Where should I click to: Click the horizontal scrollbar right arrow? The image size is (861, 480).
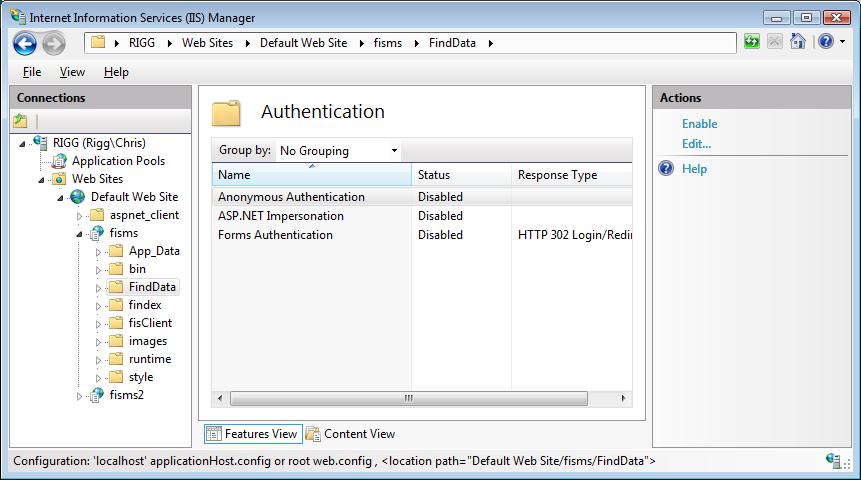pyautogui.click(x=623, y=398)
